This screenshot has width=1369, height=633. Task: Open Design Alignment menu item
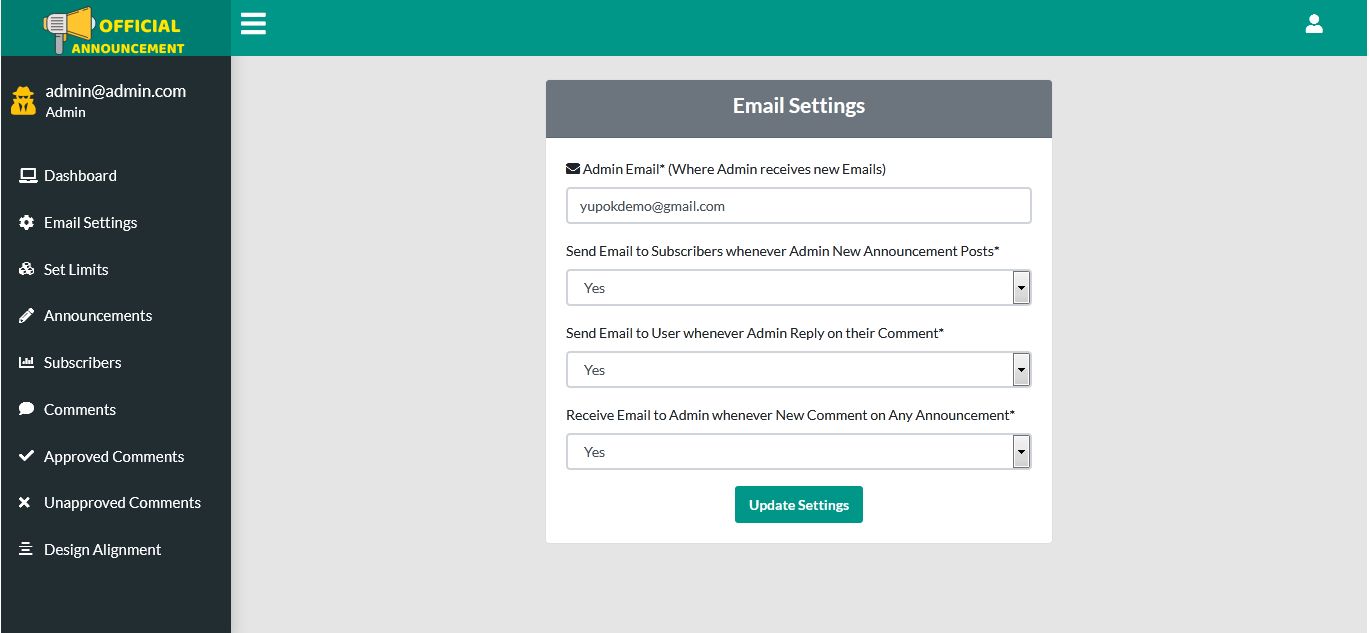click(x=102, y=550)
